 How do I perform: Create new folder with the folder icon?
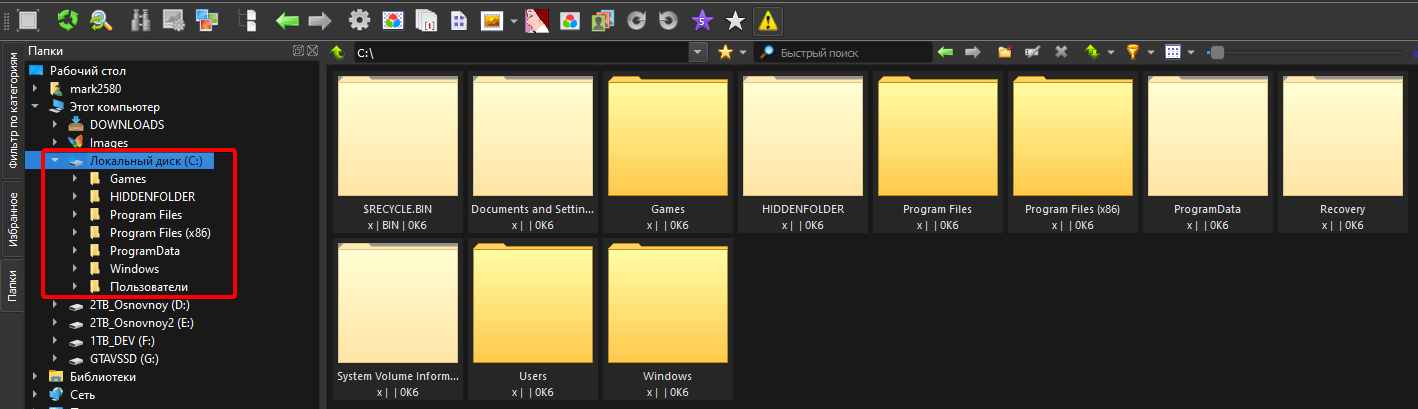point(1005,52)
